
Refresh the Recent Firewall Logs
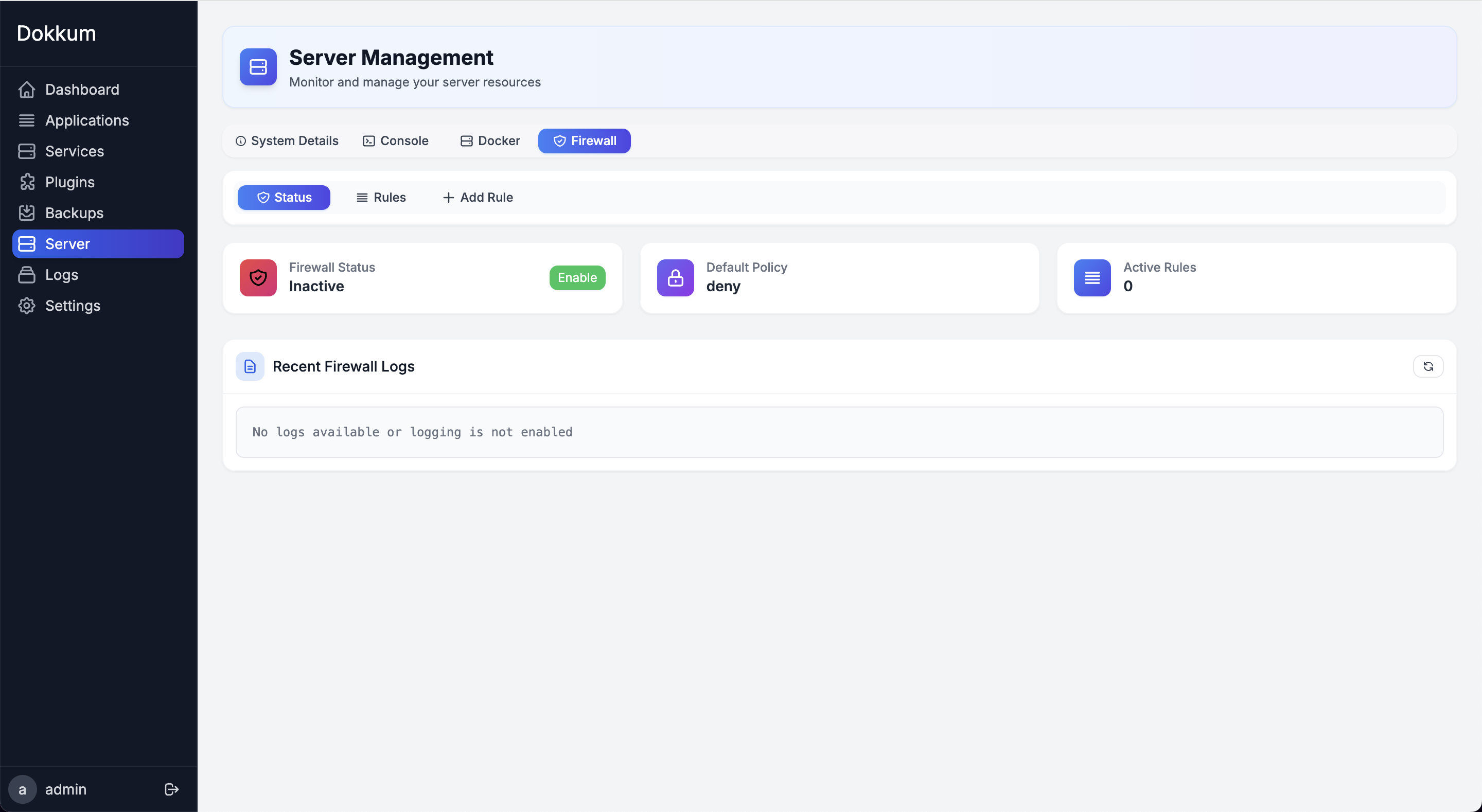[x=1428, y=366]
